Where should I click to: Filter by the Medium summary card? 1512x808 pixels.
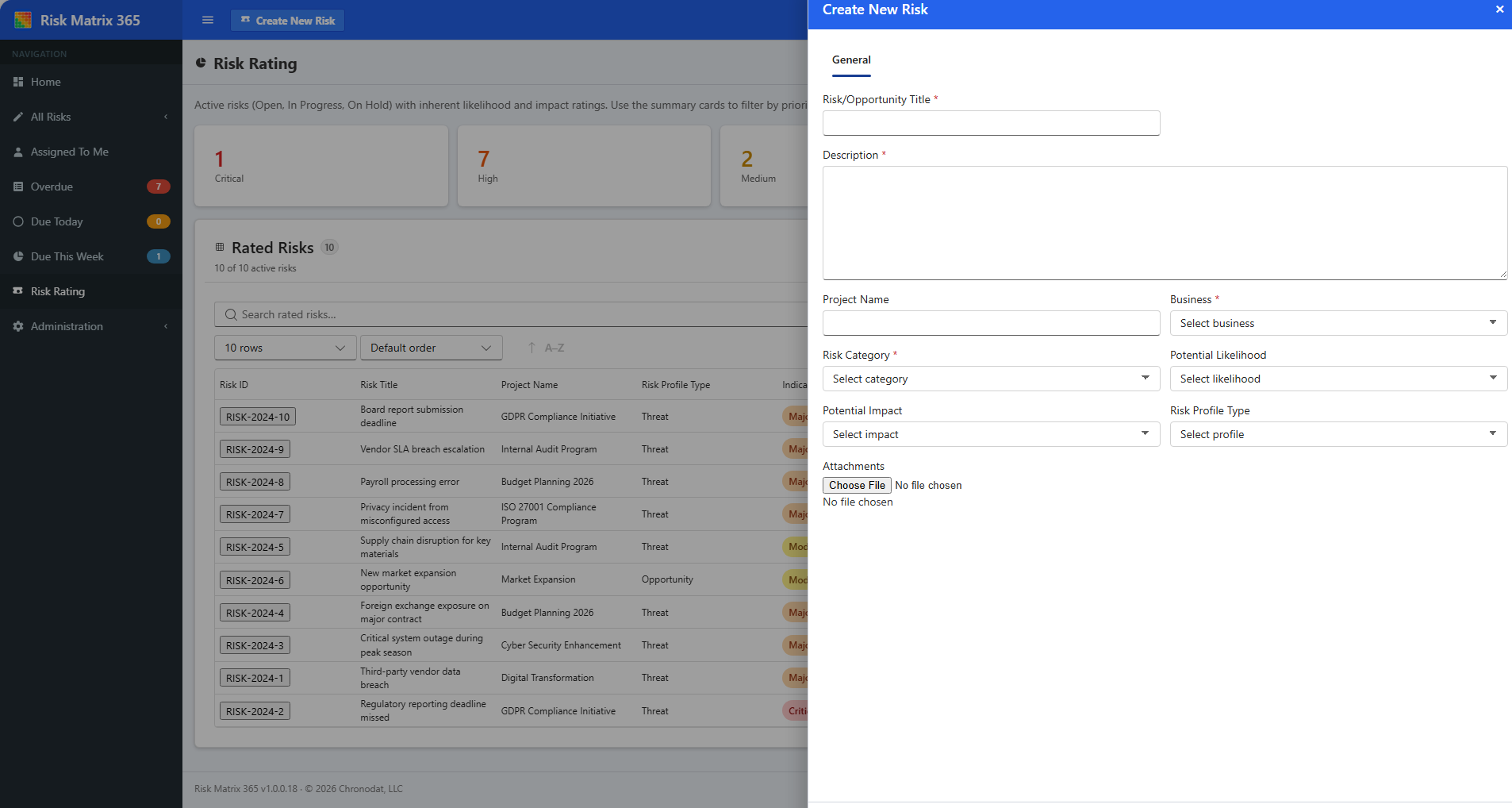click(x=764, y=166)
